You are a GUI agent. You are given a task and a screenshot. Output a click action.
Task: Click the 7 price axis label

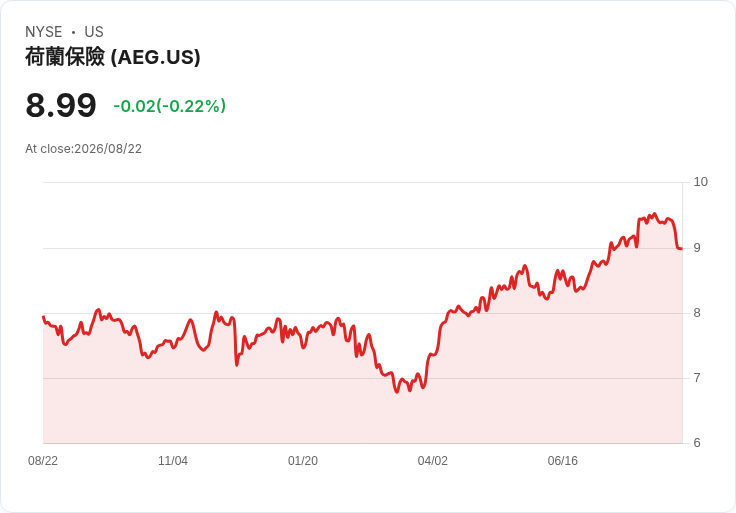pyautogui.click(x=697, y=378)
